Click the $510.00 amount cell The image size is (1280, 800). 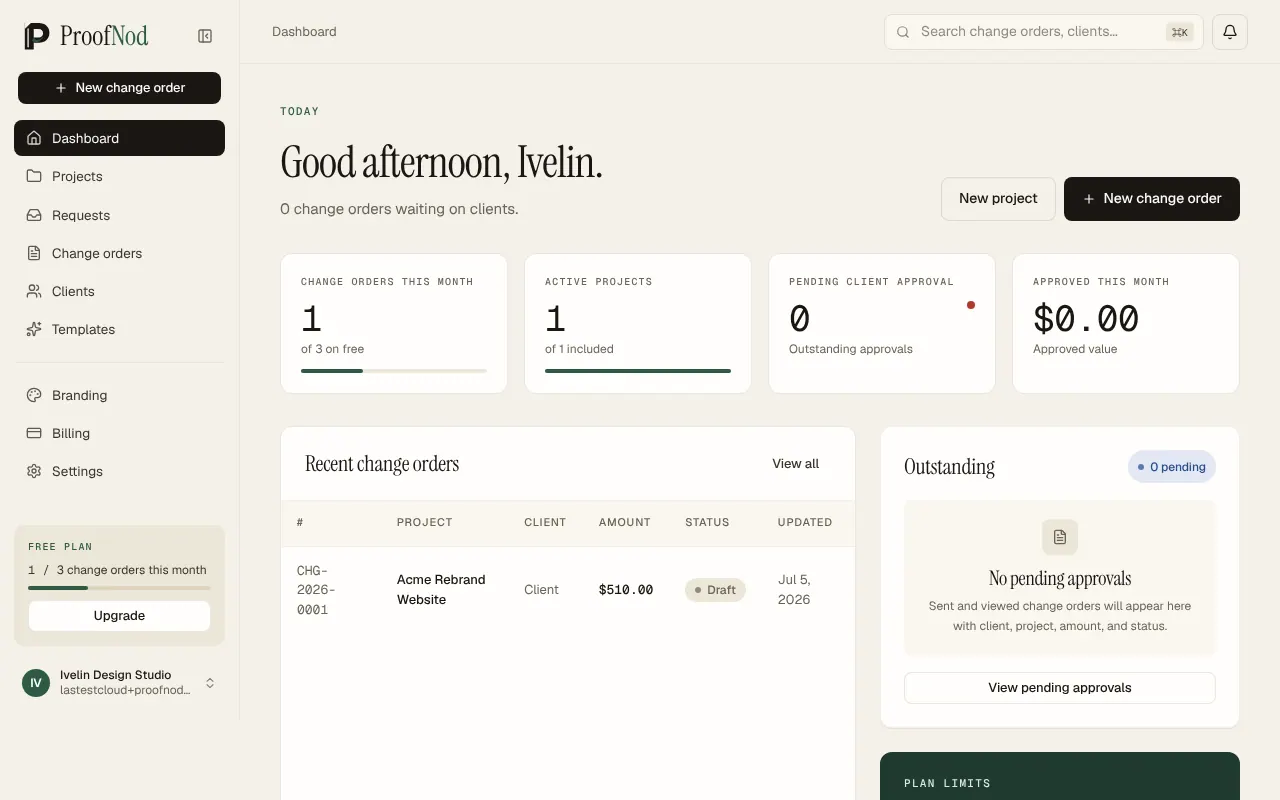tap(626, 590)
